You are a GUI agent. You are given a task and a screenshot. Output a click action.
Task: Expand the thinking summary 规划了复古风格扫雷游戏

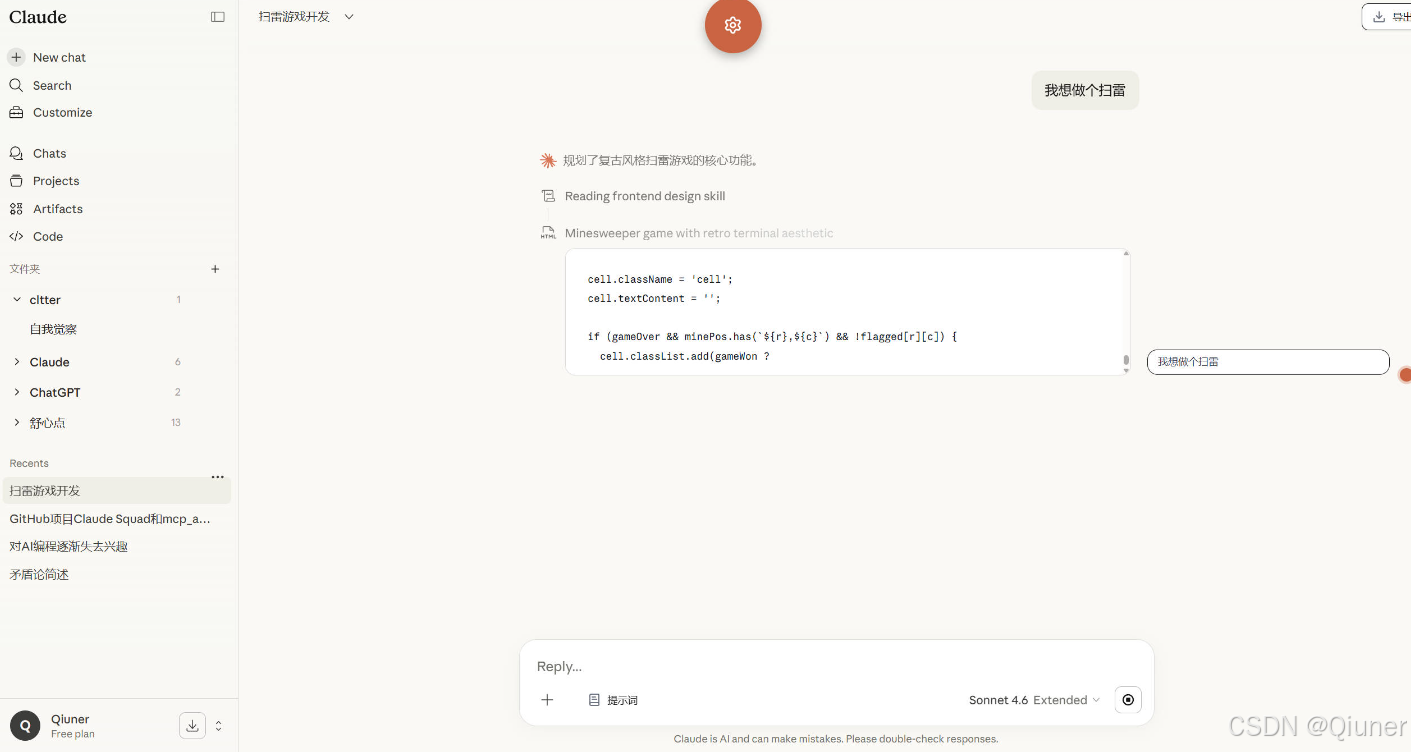click(x=661, y=160)
